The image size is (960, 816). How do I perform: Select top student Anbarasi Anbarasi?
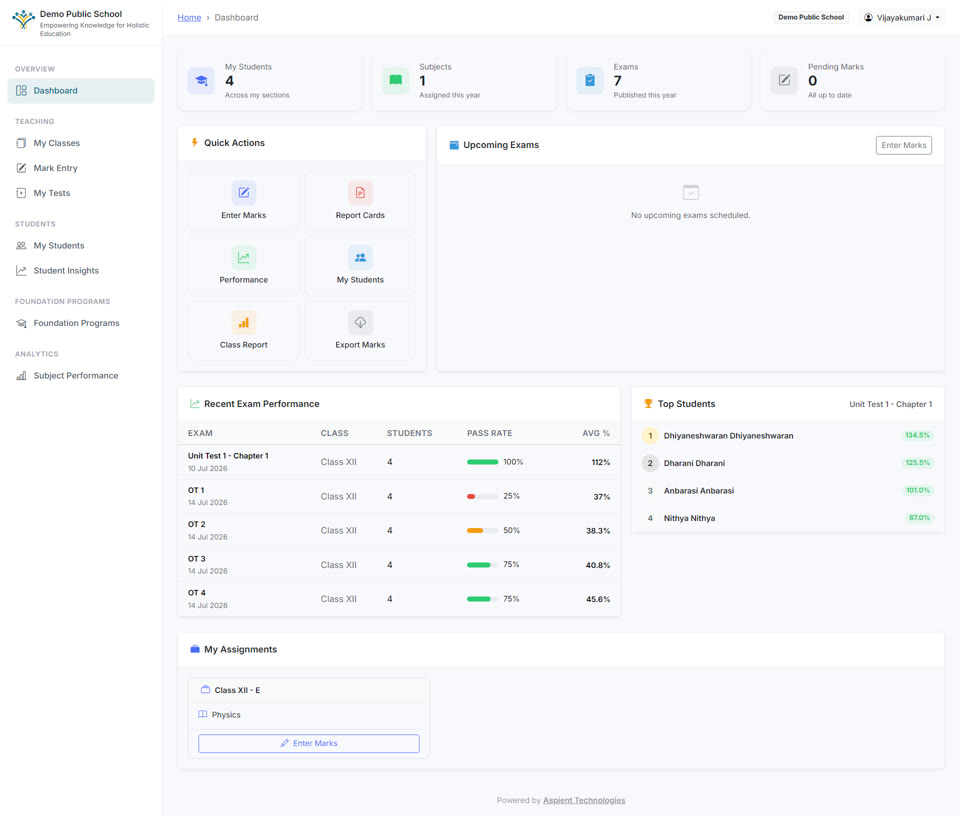(699, 491)
